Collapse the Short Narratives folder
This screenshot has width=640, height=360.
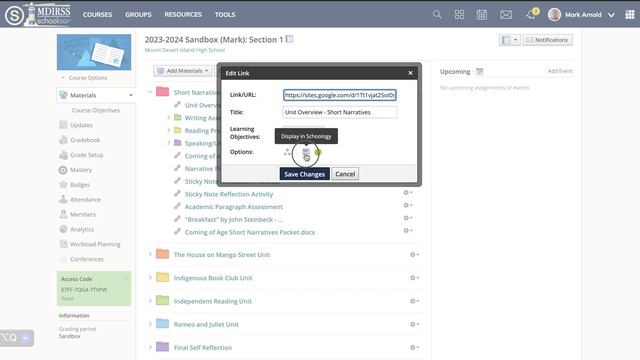click(150, 92)
